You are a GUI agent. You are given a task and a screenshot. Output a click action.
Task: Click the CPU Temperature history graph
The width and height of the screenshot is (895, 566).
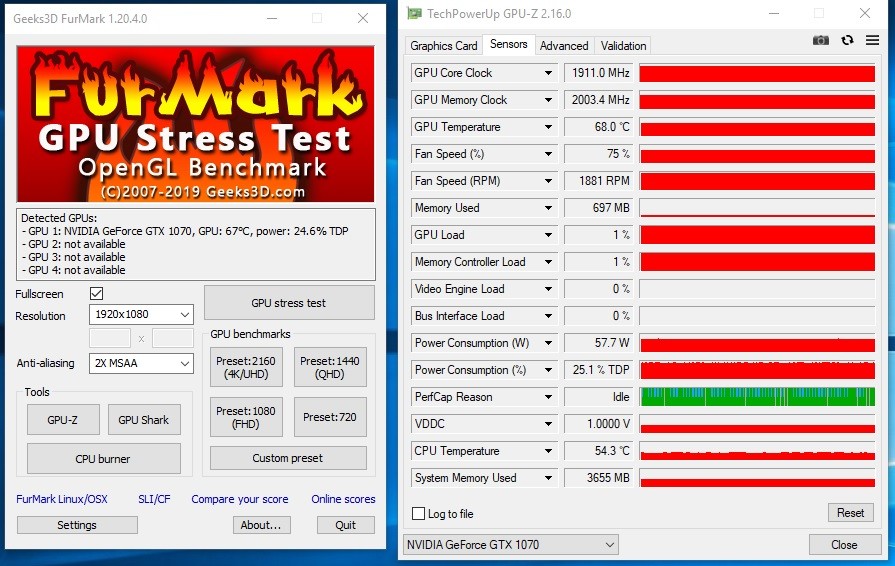tap(757, 451)
